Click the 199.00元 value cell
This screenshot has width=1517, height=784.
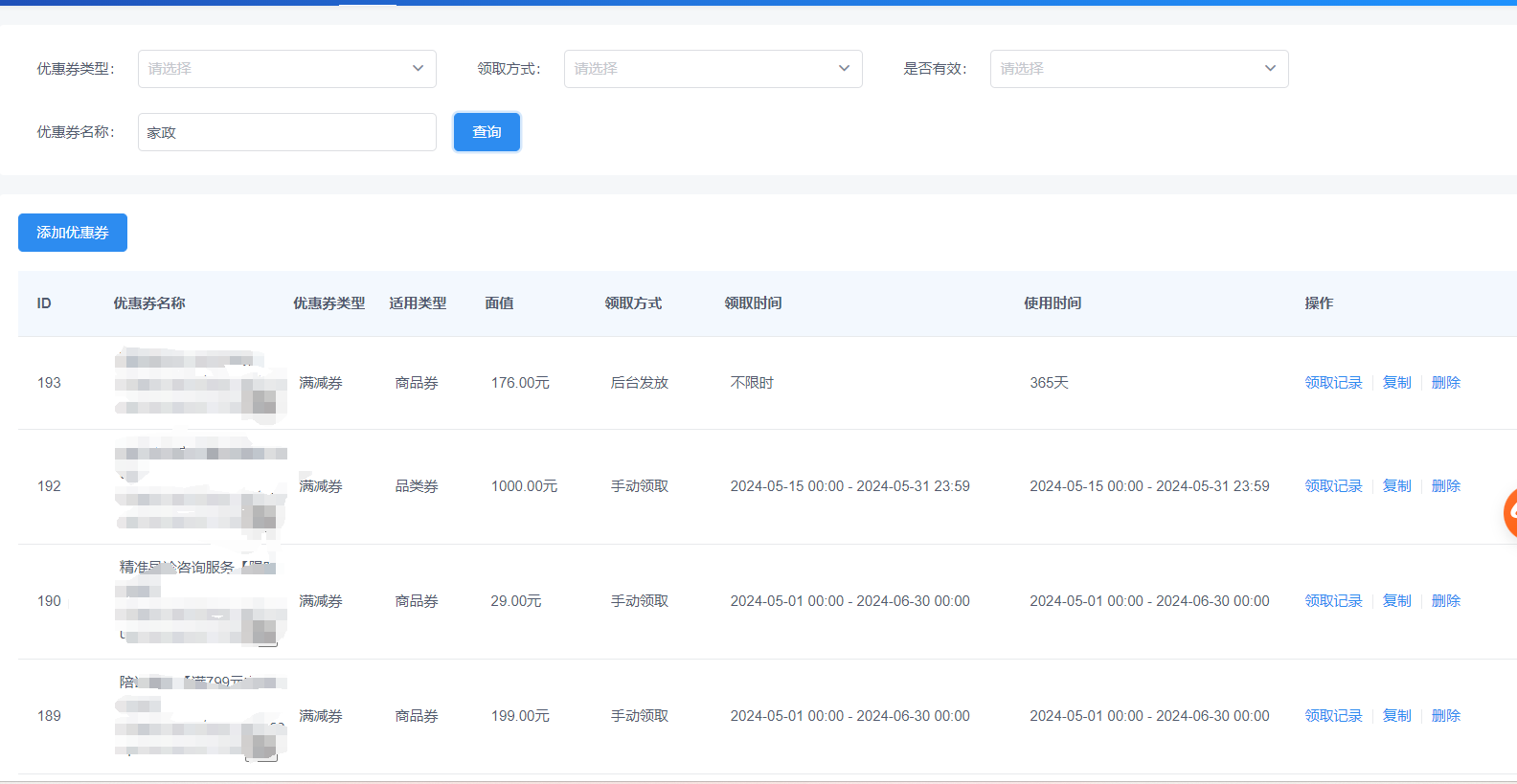(x=520, y=716)
